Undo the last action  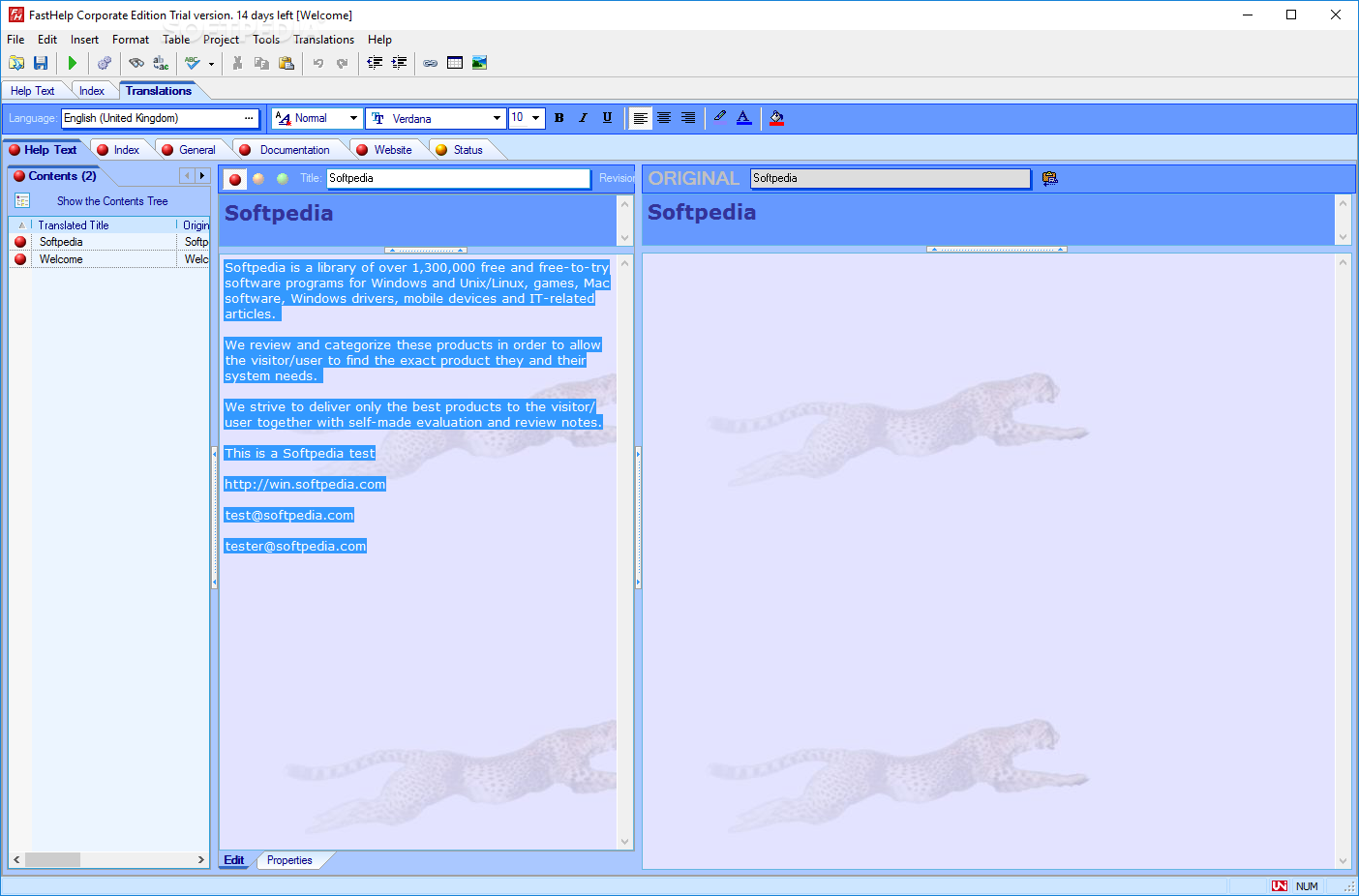click(x=317, y=63)
